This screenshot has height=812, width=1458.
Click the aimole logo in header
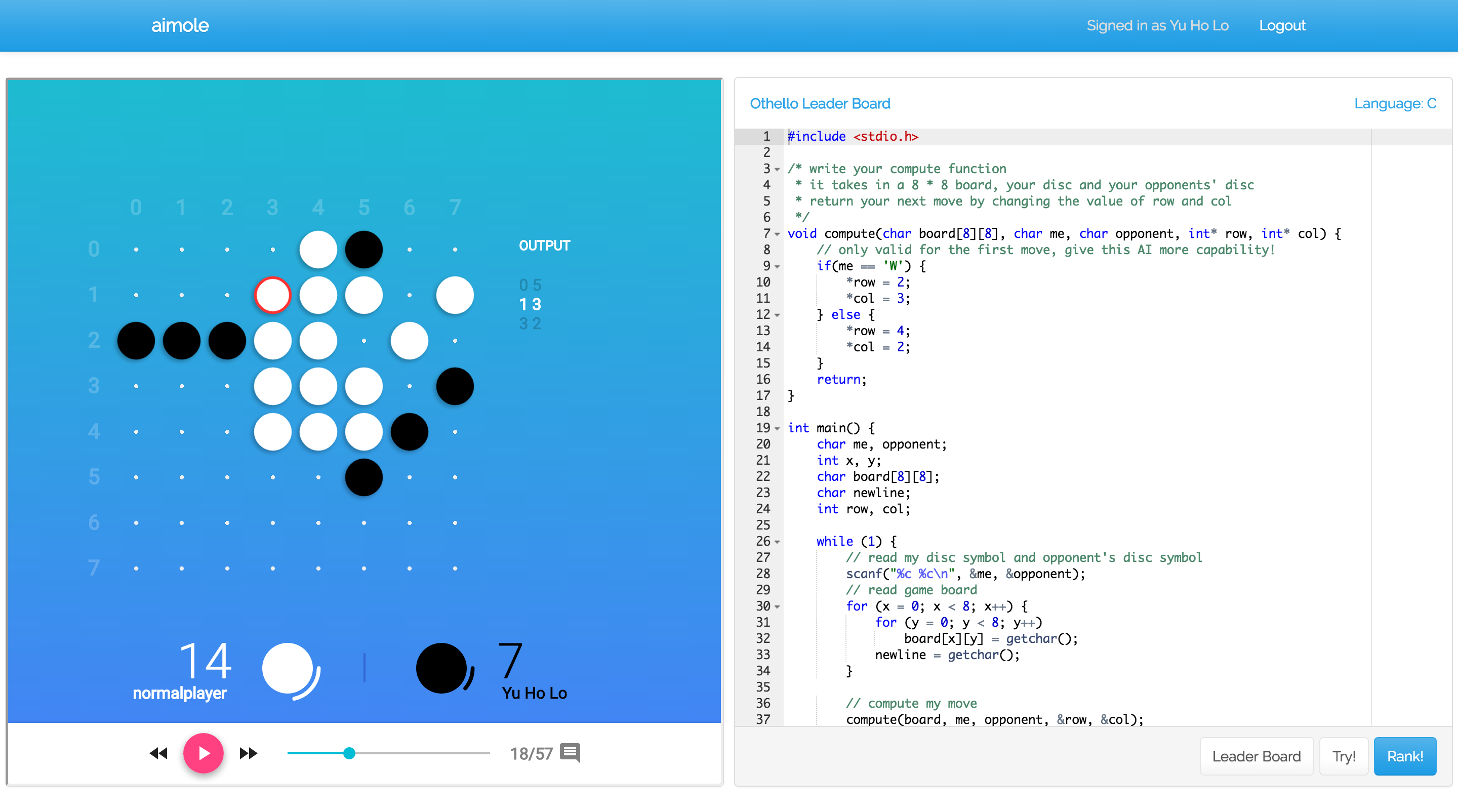coord(180,25)
